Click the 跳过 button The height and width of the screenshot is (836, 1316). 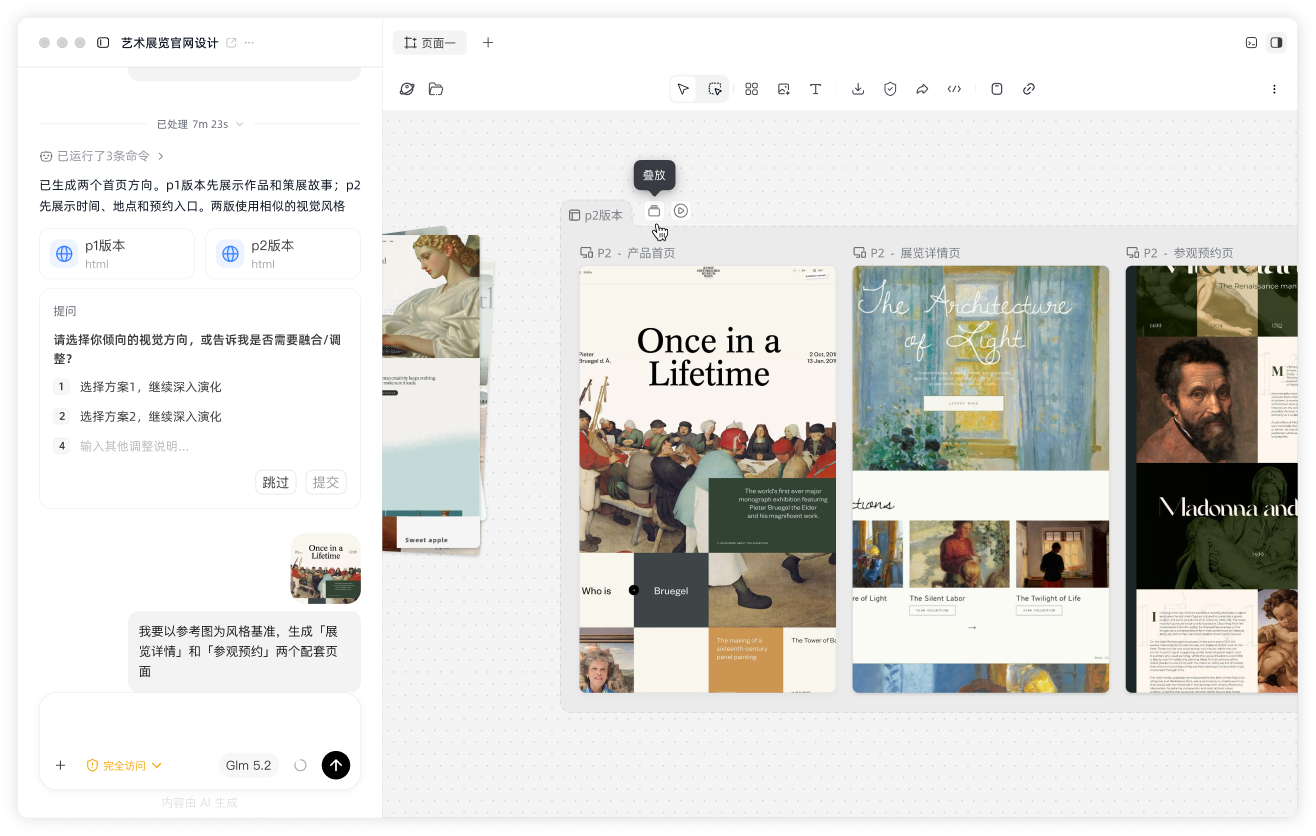click(276, 482)
